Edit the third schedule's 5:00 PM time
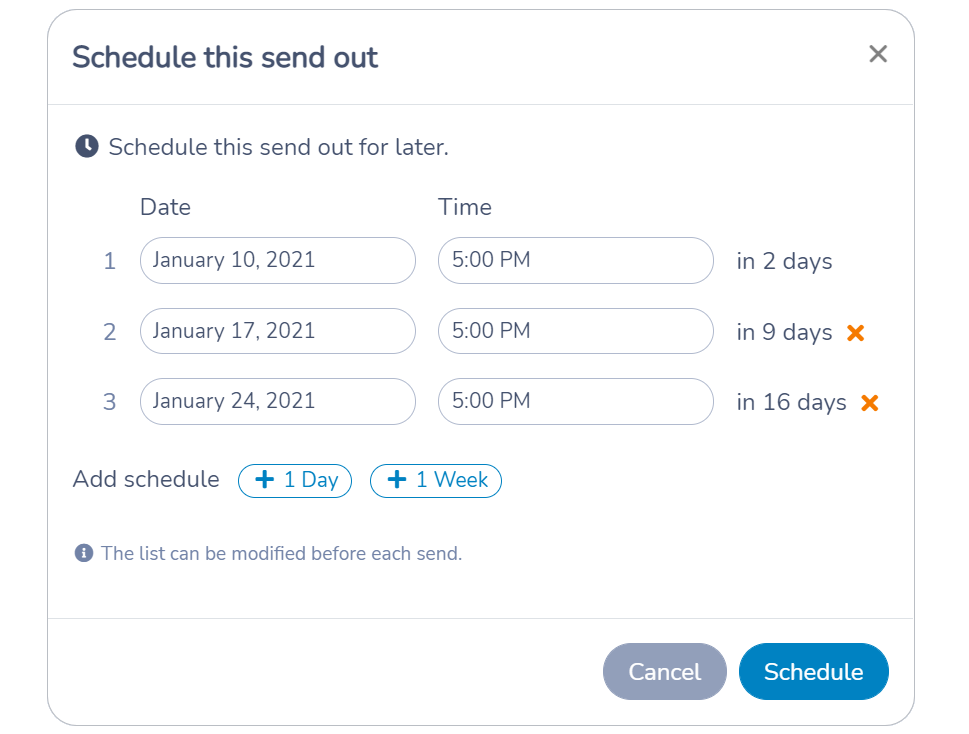The height and width of the screenshot is (734, 969). tap(575, 402)
